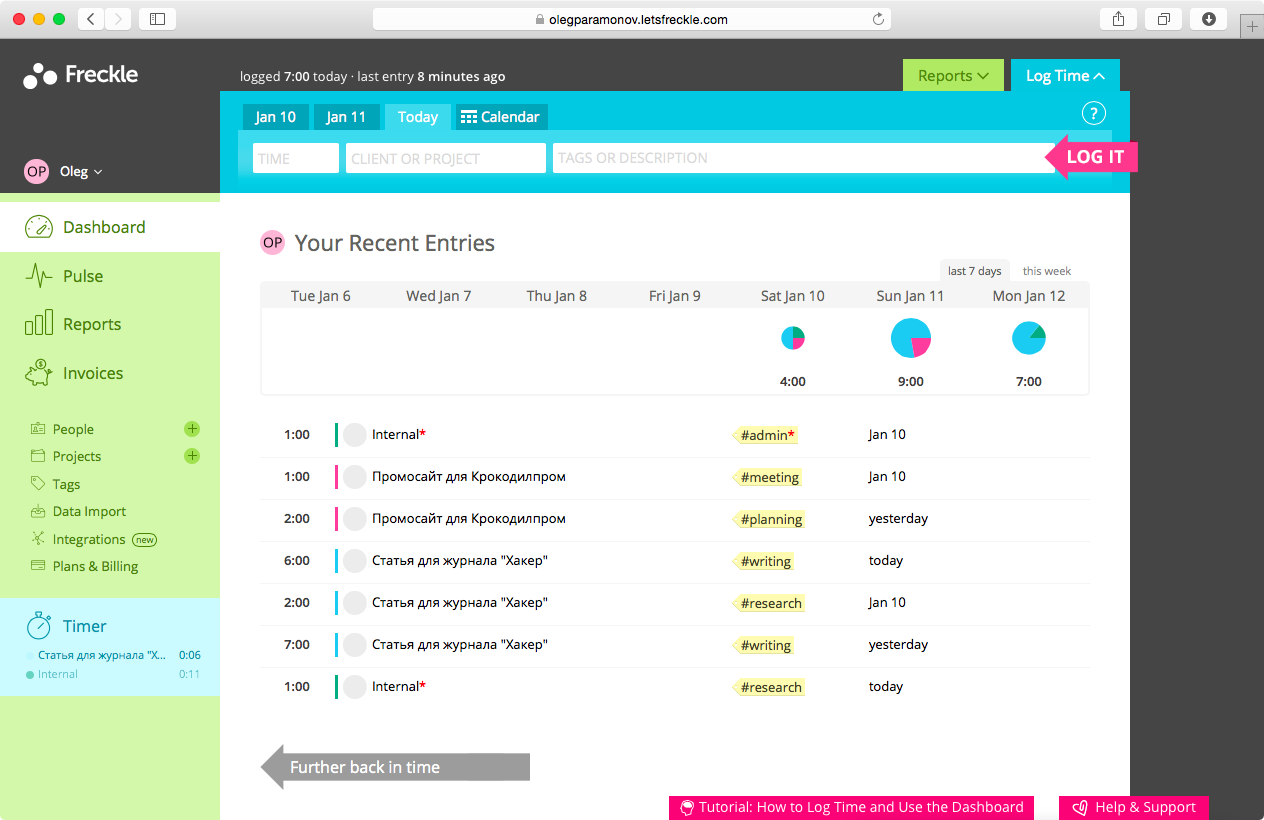The image size is (1264, 820).
Task: Open Plans & Billing
Action: point(95,566)
